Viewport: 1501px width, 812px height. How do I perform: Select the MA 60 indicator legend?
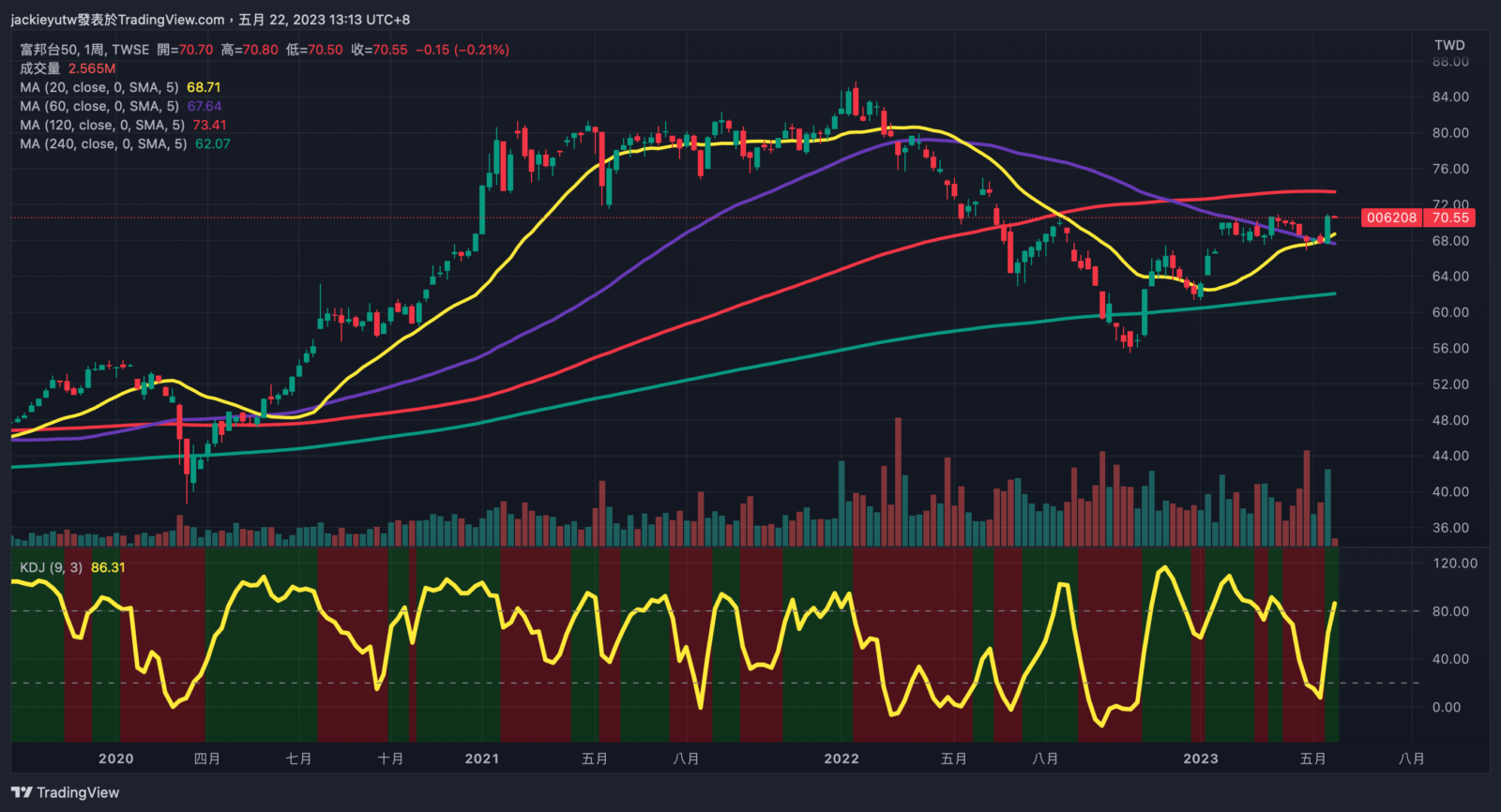click(99, 106)
